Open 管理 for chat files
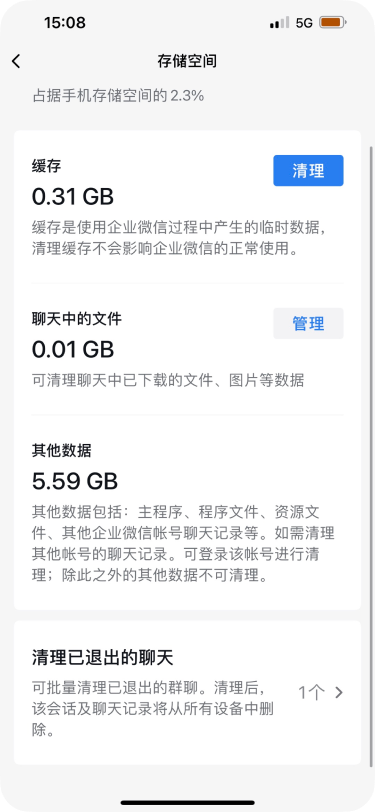 pos(308,324)
